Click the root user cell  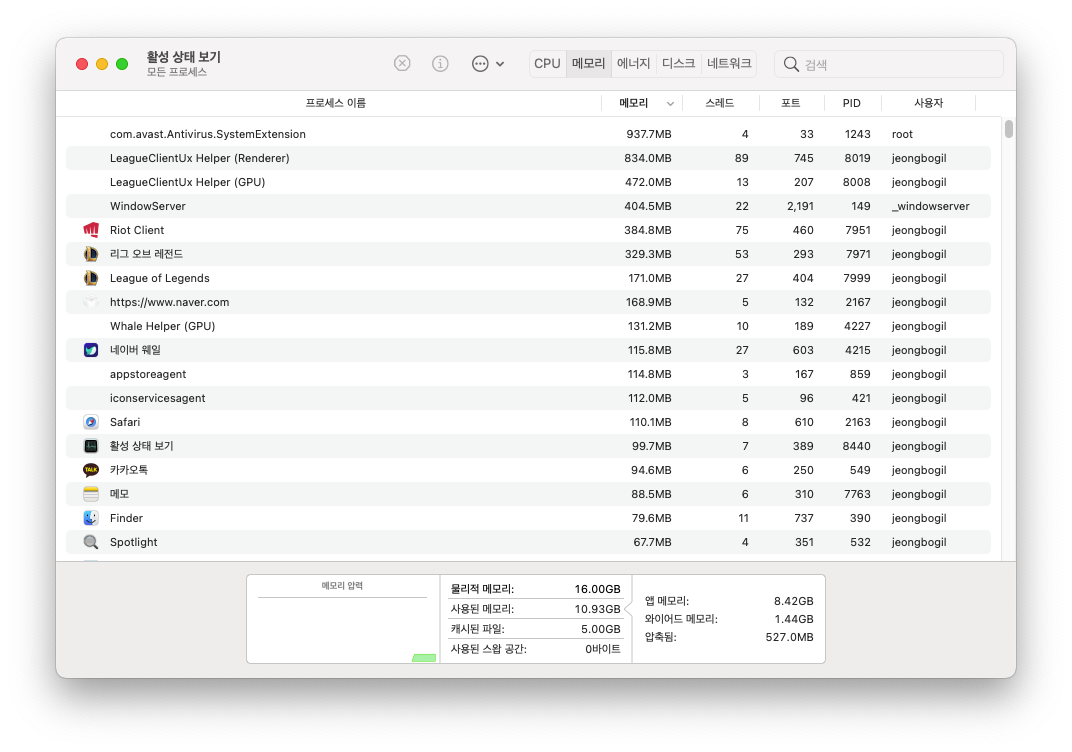(x=902, y=134)
